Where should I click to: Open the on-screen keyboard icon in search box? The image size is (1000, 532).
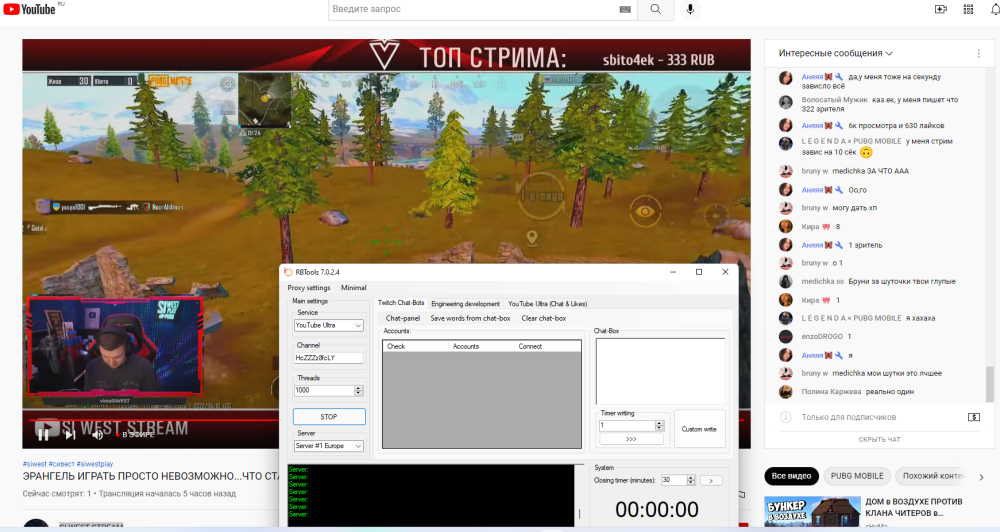click(625, 9)
